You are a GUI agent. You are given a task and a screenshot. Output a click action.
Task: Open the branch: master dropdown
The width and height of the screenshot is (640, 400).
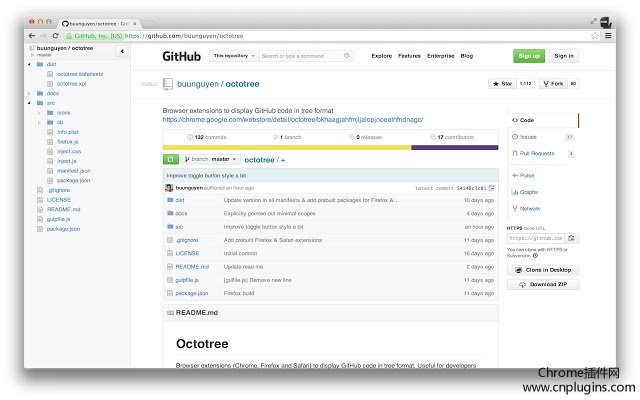[x=211, y=159]
